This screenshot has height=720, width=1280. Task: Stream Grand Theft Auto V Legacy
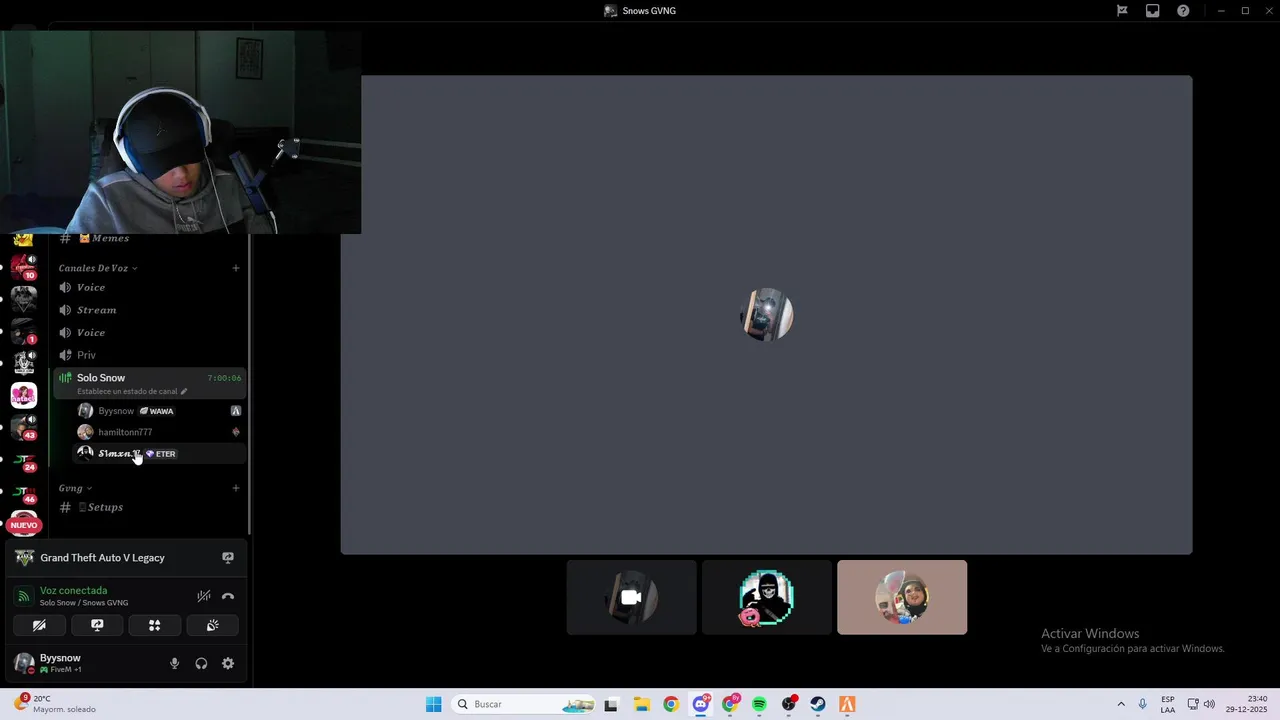[x=228, y=558]
